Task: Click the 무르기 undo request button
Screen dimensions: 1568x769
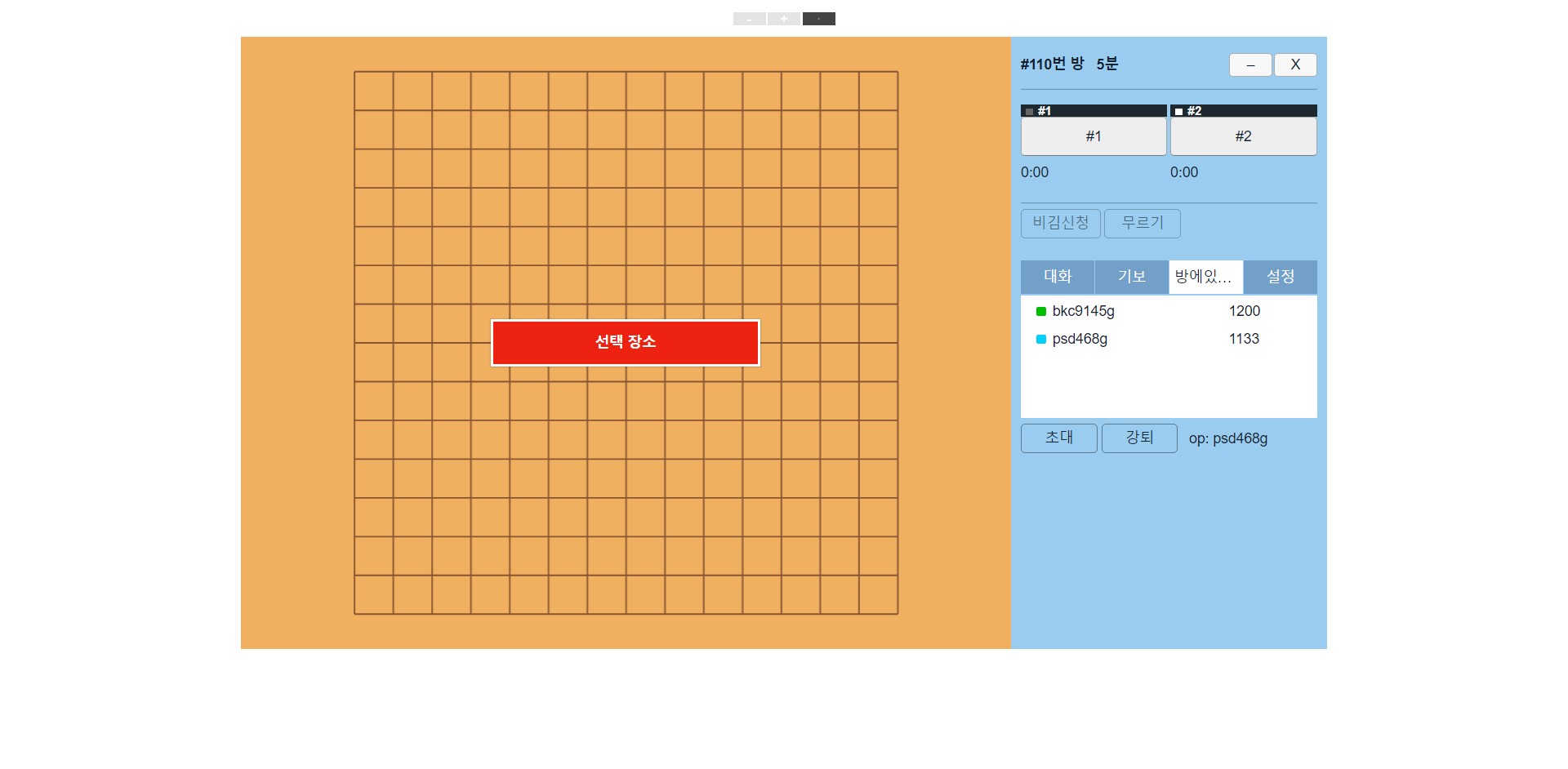Action: click(1142, 223)
